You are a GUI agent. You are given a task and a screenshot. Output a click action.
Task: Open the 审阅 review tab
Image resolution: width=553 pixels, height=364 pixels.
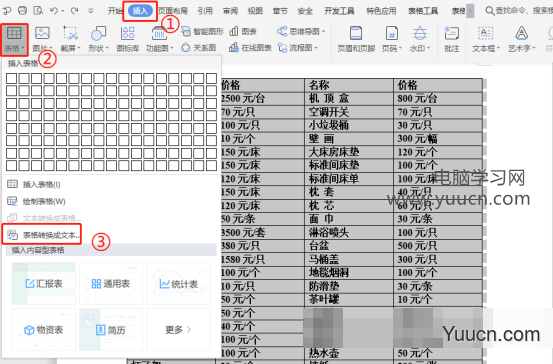coord(230,11)
